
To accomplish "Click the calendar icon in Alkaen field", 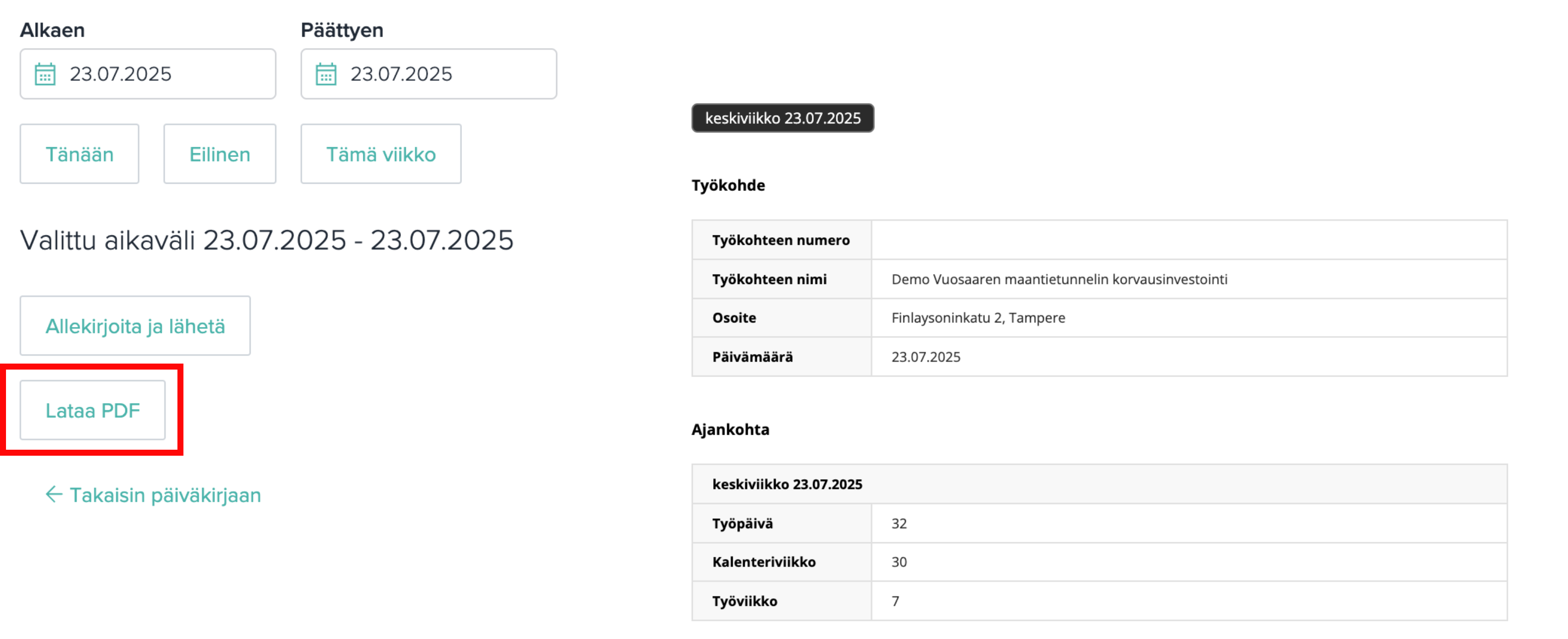I will (x=45, y=74).
